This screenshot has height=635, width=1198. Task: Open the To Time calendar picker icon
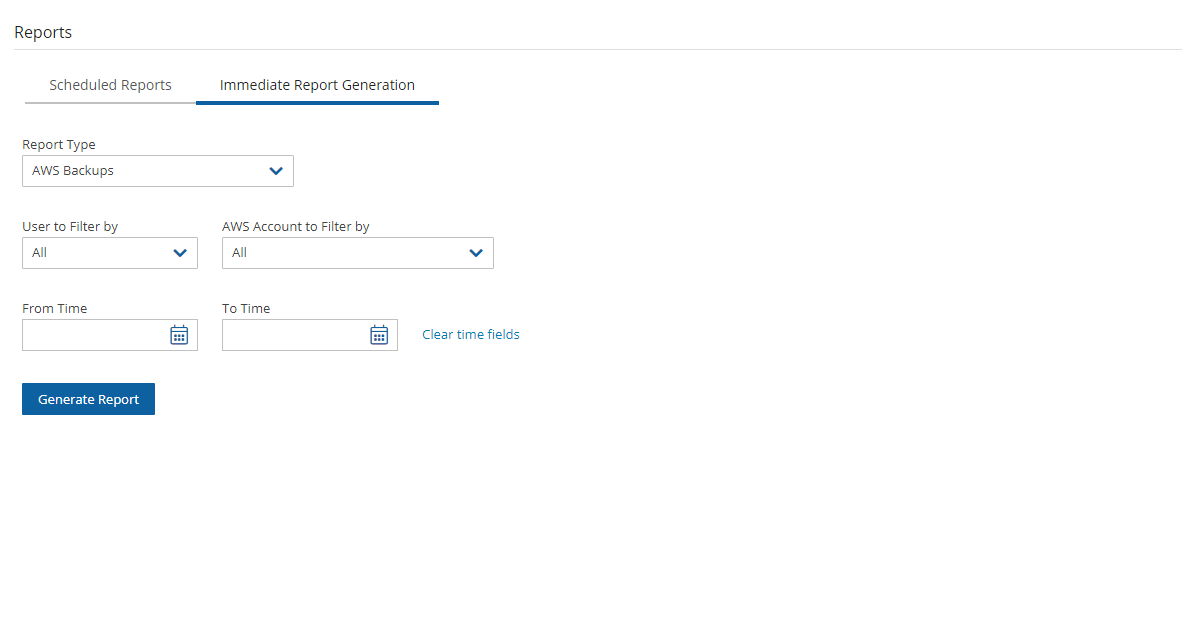coord(379,335)
